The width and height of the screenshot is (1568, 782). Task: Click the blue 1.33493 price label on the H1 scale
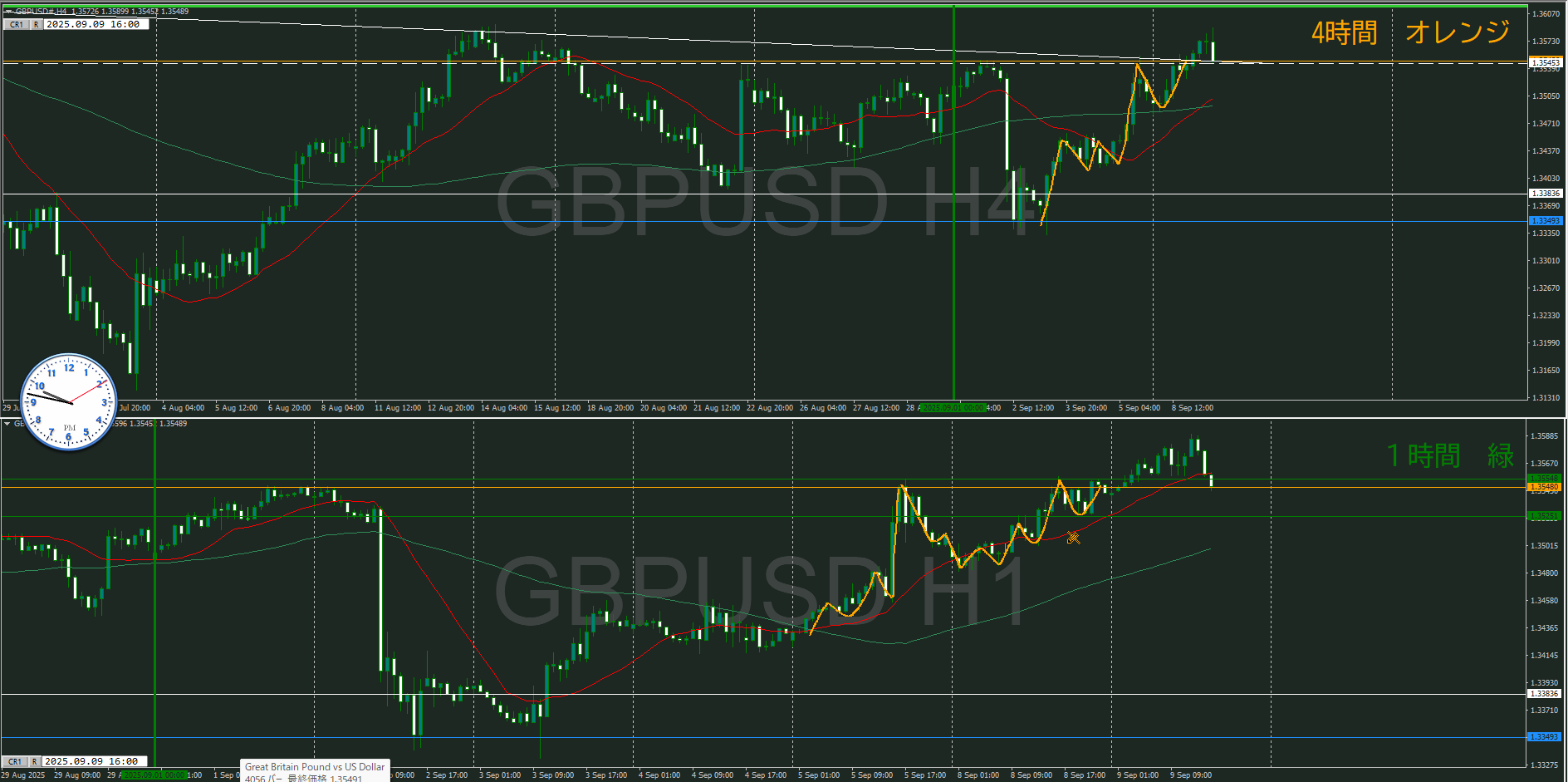1544,737
